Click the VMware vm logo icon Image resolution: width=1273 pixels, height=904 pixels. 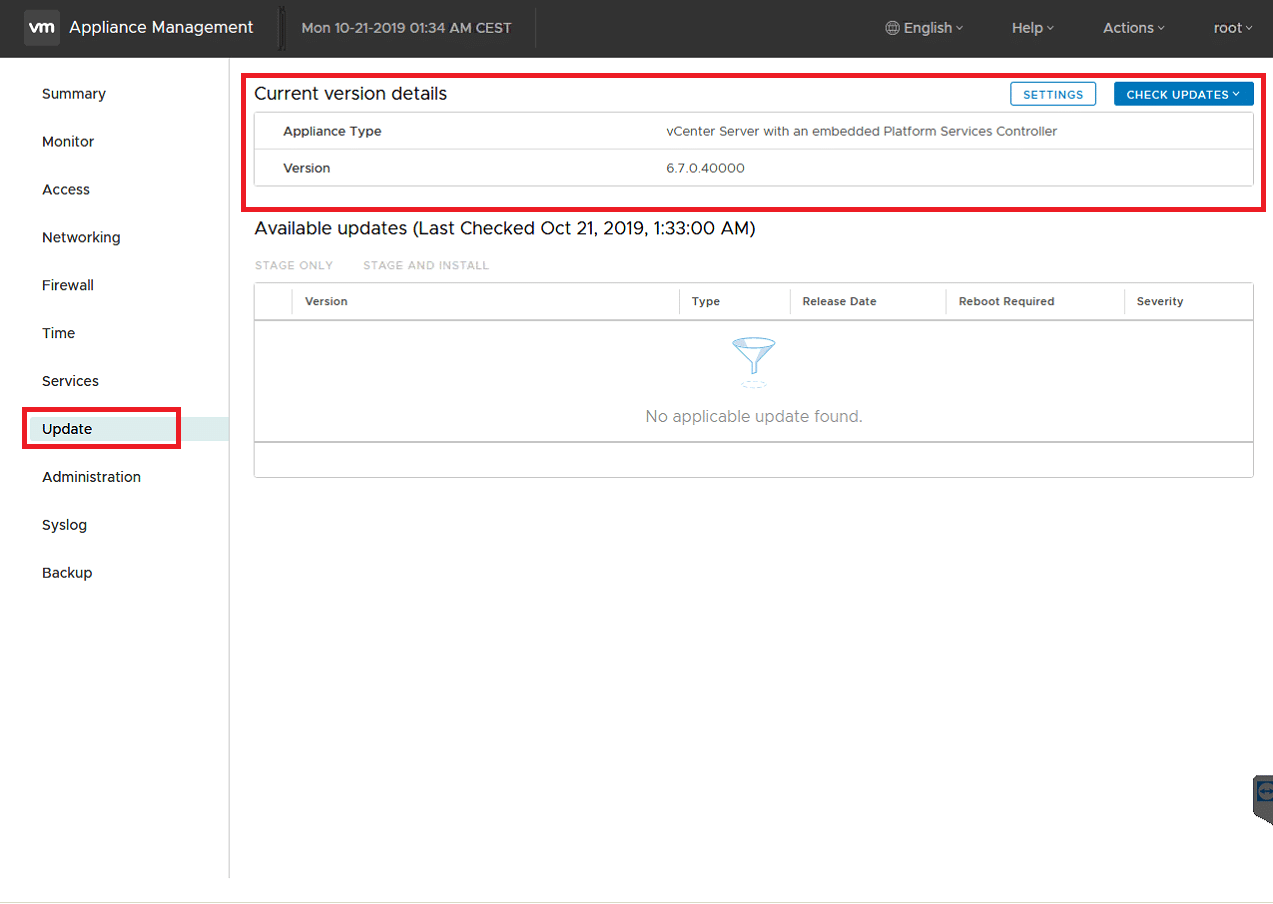click(42, 28)
